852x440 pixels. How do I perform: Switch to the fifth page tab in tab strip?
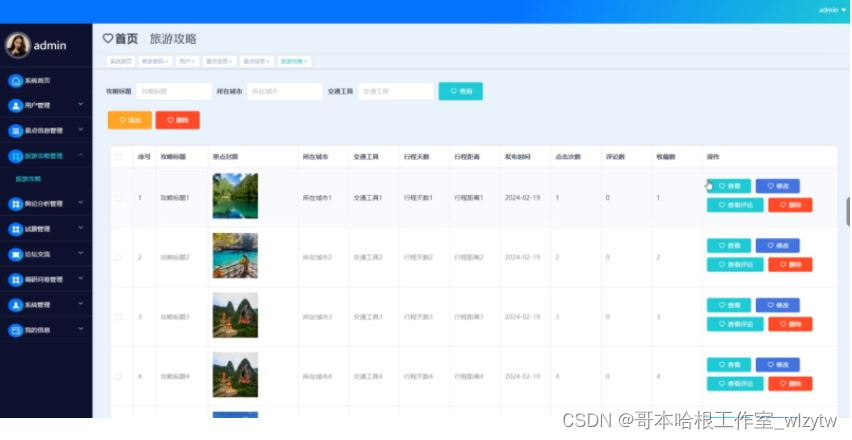pyautogui.click(x=256, y=61)
